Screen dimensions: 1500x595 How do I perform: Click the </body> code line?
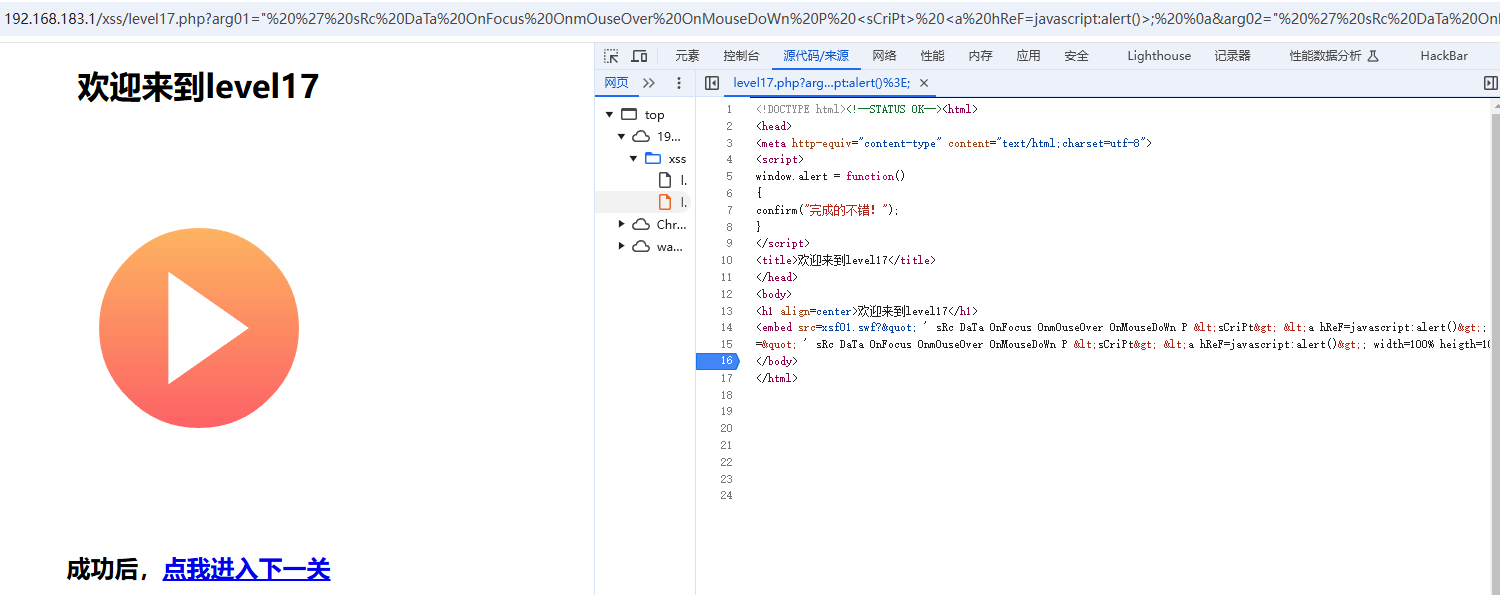[777, 361]
